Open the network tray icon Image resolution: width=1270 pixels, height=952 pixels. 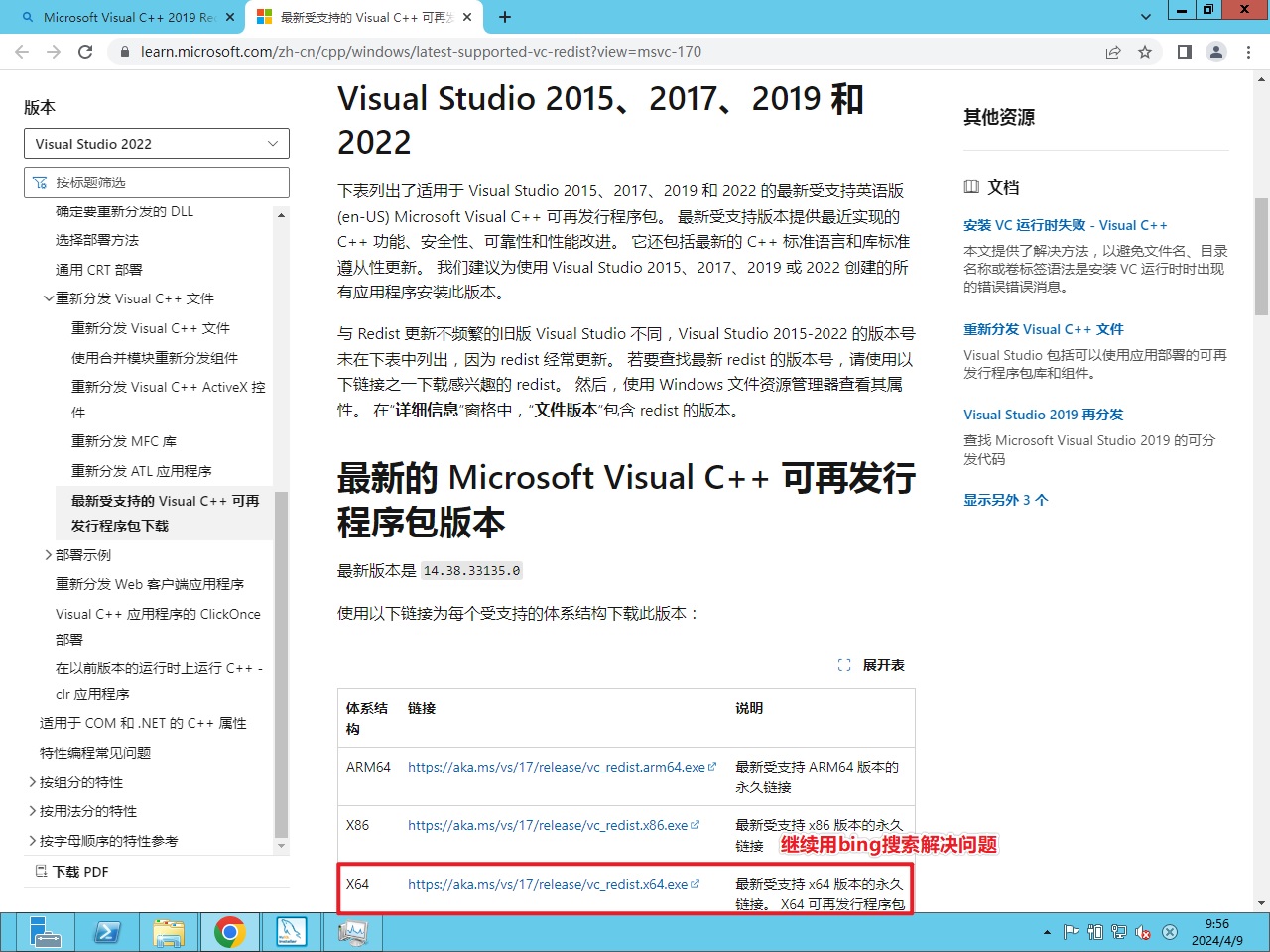tap(1119, 932)
